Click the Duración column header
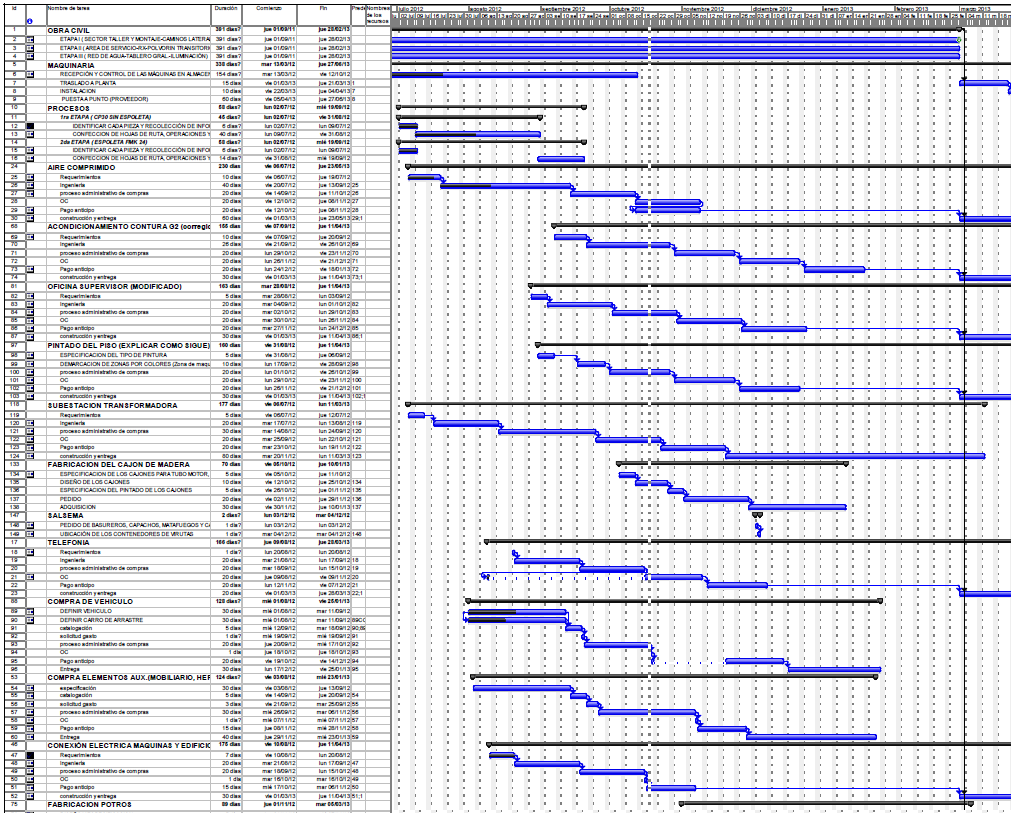The width and height of the screenshot is (1014, 813). click(x=226, y=7)
